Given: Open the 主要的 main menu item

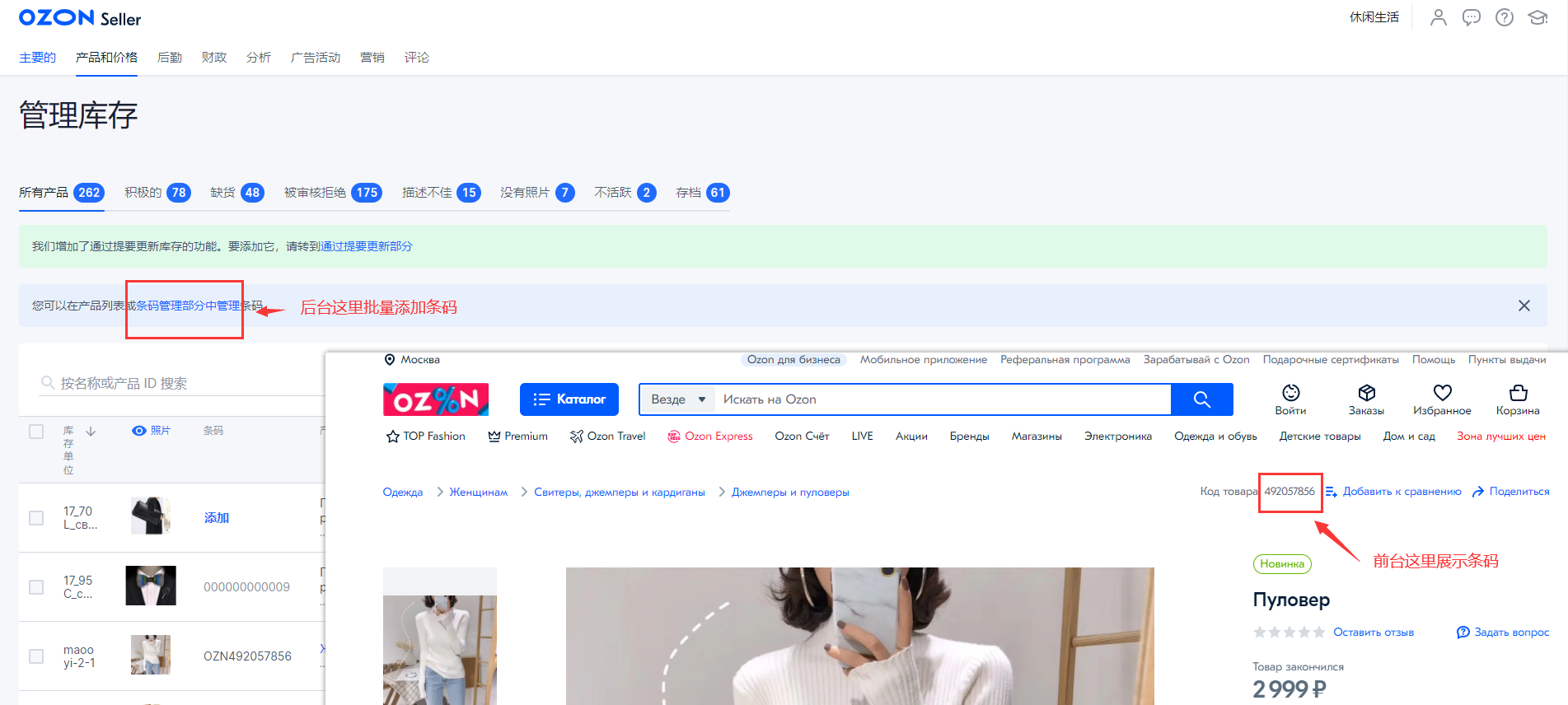Looking at the screenshot, I should coord(38,58).
